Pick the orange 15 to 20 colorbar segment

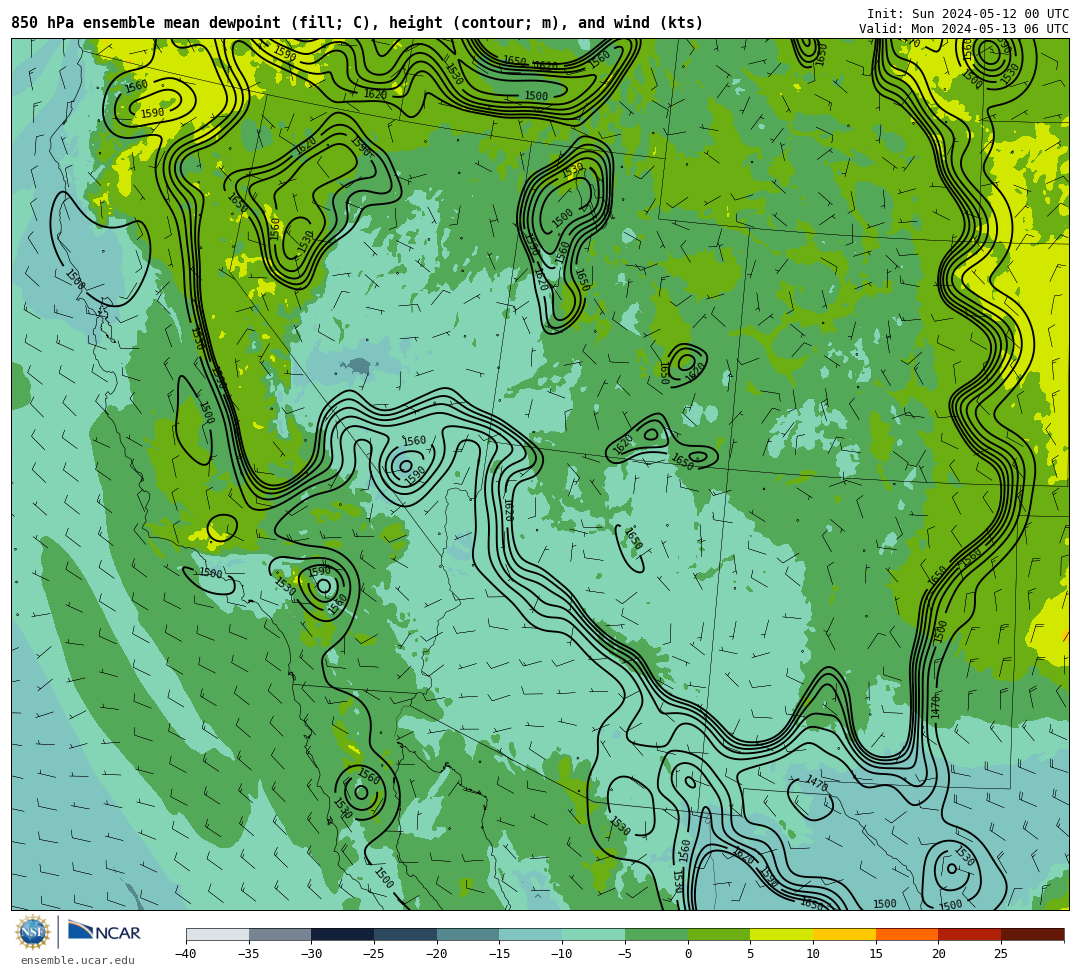point(907,934)
